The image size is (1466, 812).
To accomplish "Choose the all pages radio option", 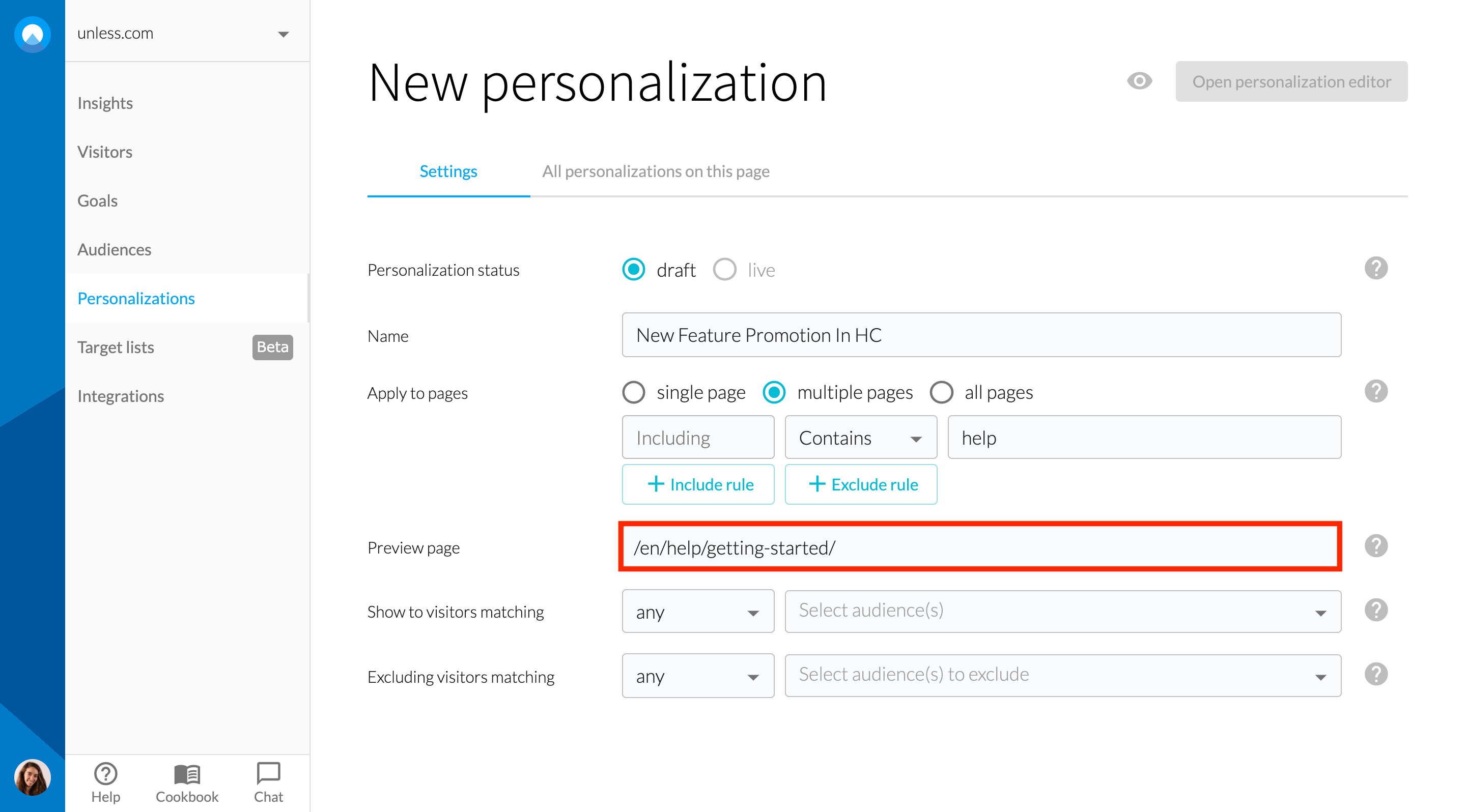I will click(x=941, y=392).
